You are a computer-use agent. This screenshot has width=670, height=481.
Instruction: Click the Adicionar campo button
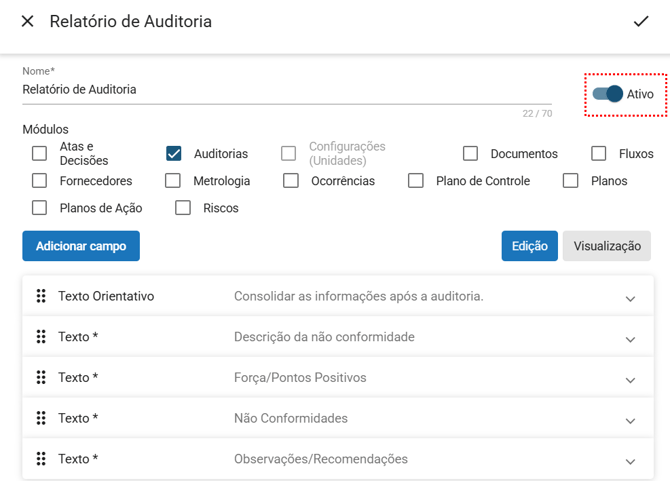[x=81, y=246]
